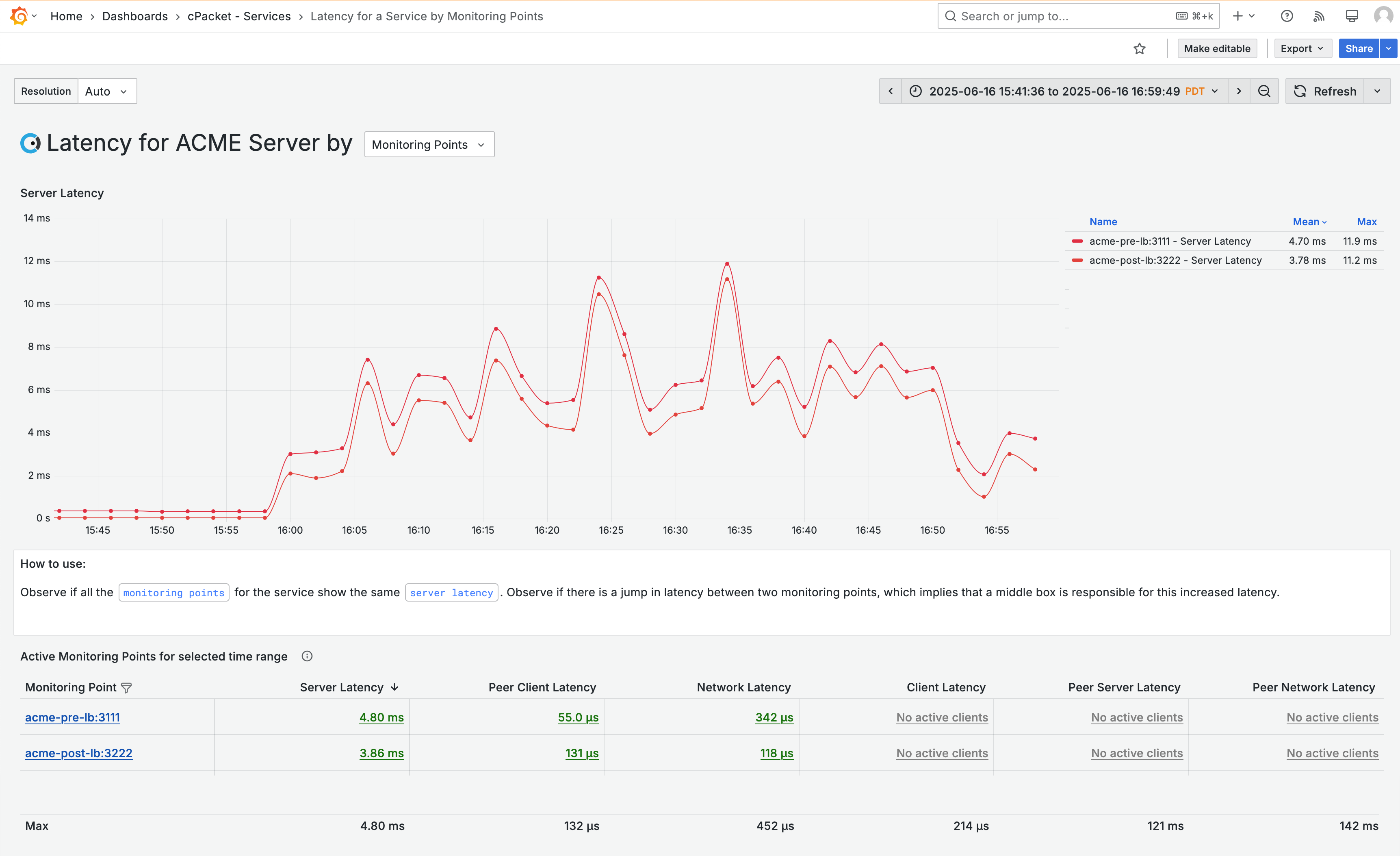
Task: Open the user profile avatar
Action: [x=1383, y=16]
